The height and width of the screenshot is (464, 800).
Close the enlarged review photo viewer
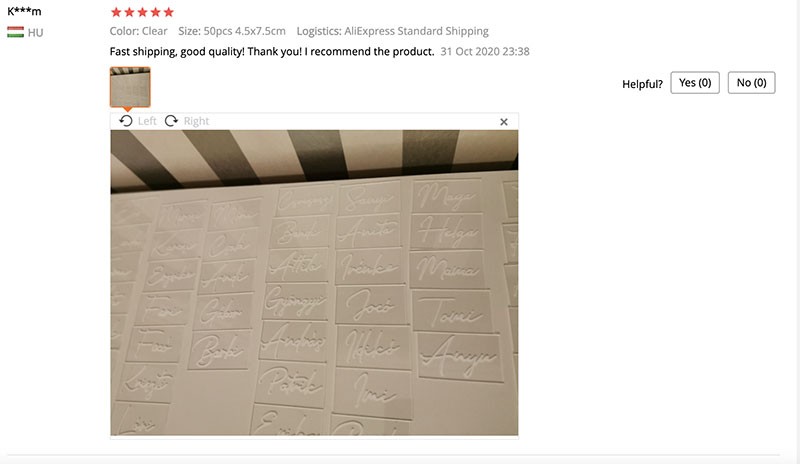[x=504, y=122]
